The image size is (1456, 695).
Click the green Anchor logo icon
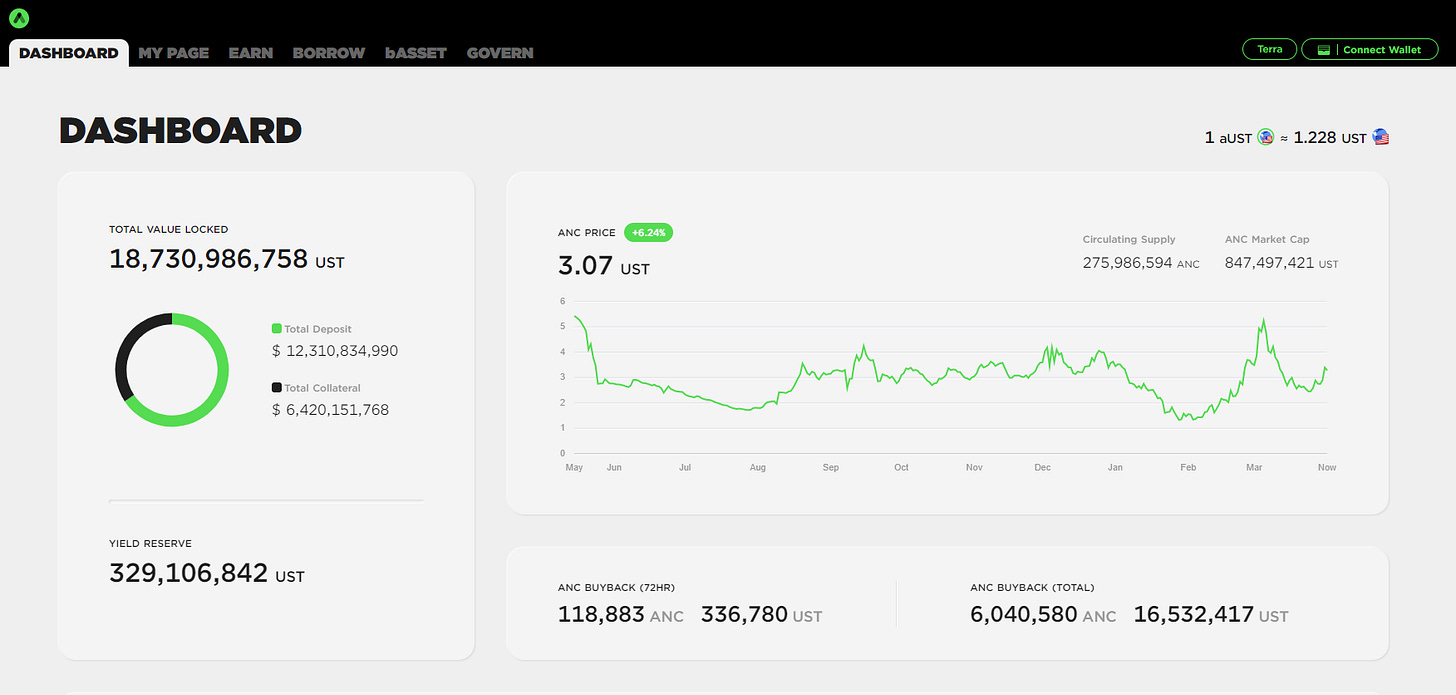[x=20, y=18]
